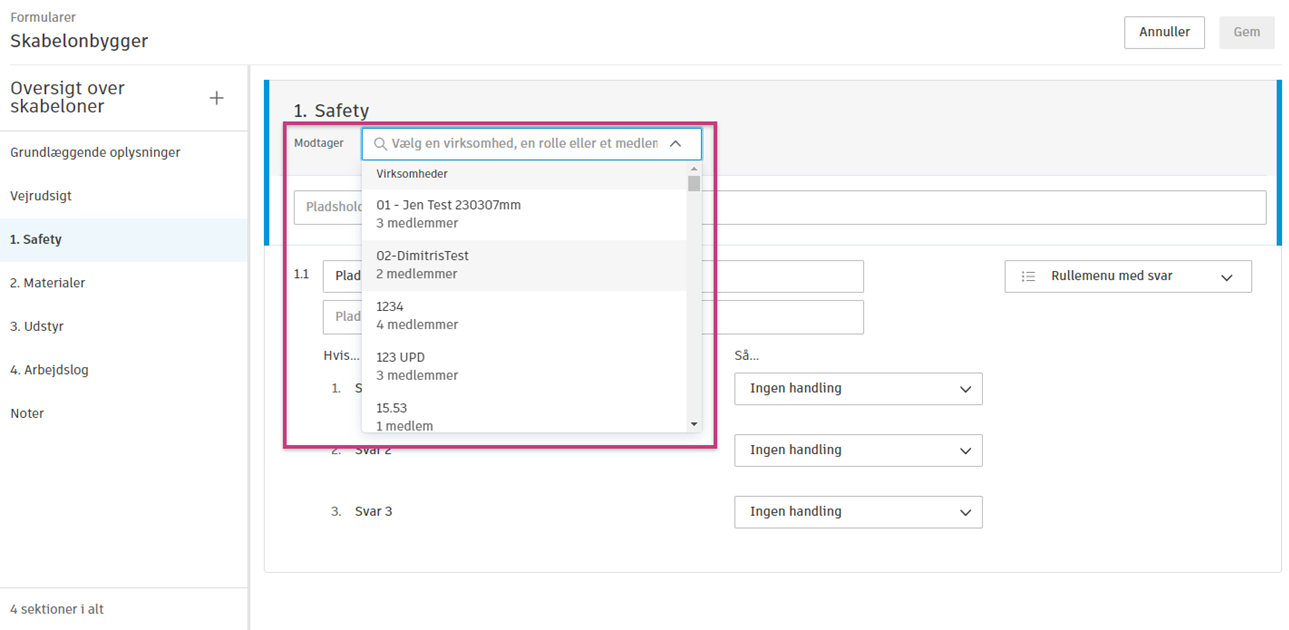Click the Gem button
Viewport: 1289px width, 630px height.
[x=1246, y=32]
